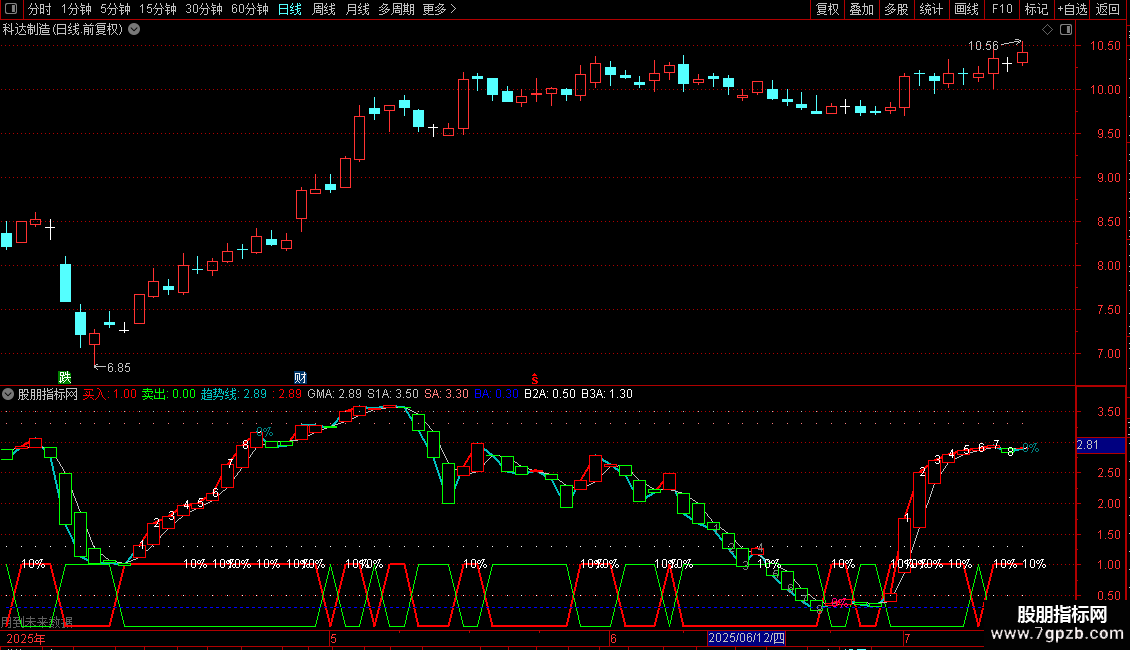Click the 10.50 price axis label

1105,45
